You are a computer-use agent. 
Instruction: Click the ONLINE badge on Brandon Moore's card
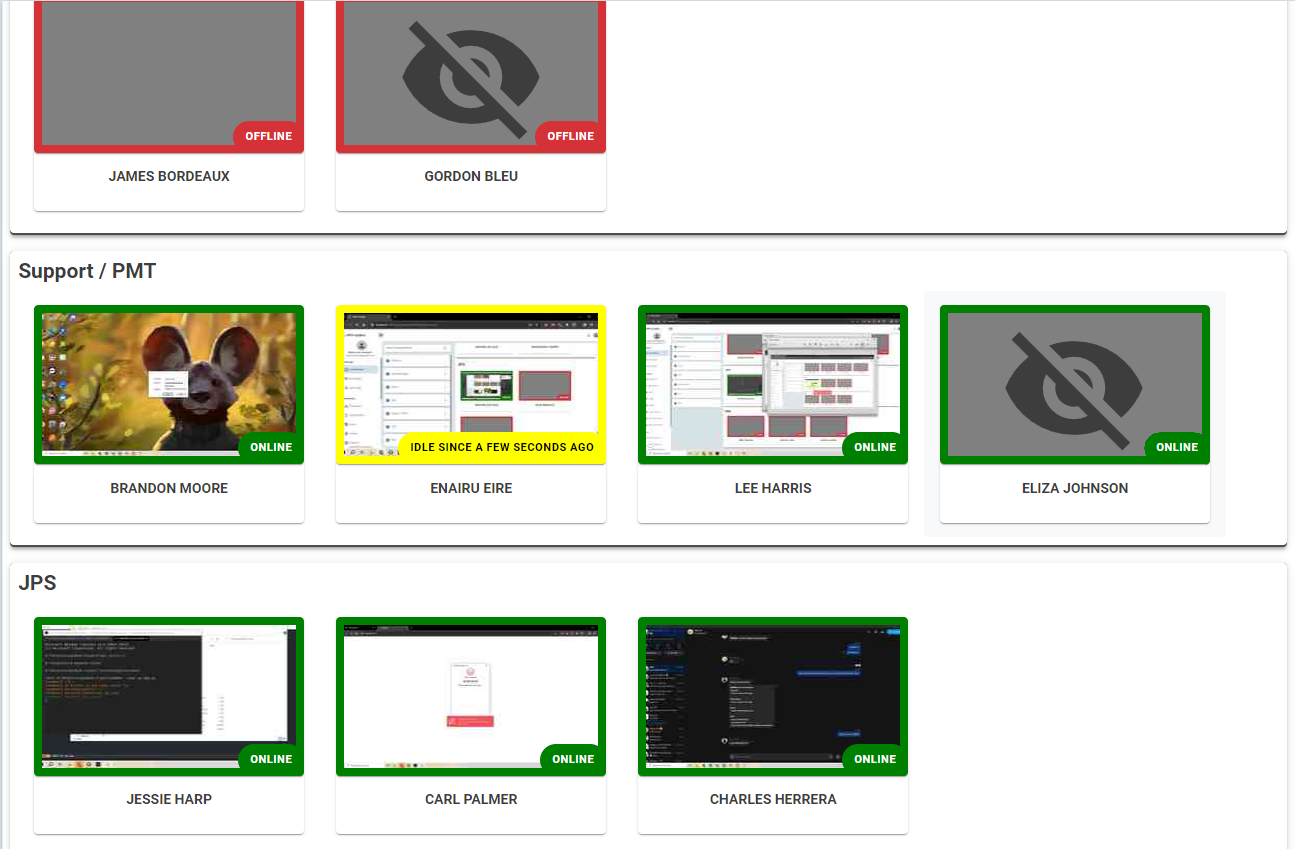click(270, 447)
